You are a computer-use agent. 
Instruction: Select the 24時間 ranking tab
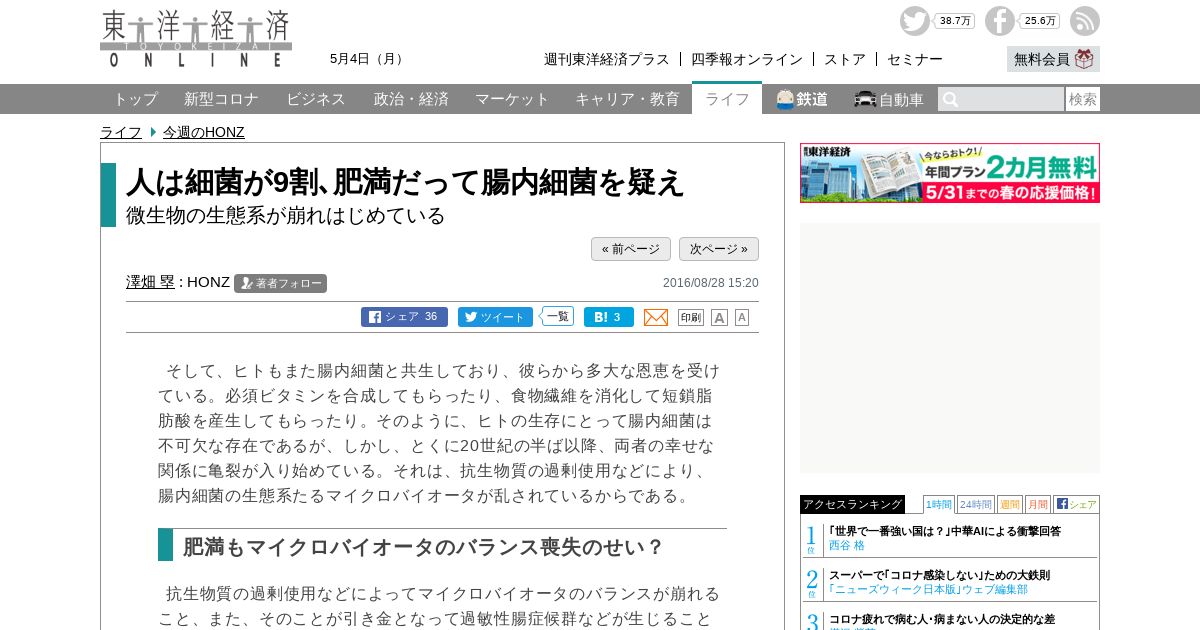pyautogui.click(x=976, y=504)
